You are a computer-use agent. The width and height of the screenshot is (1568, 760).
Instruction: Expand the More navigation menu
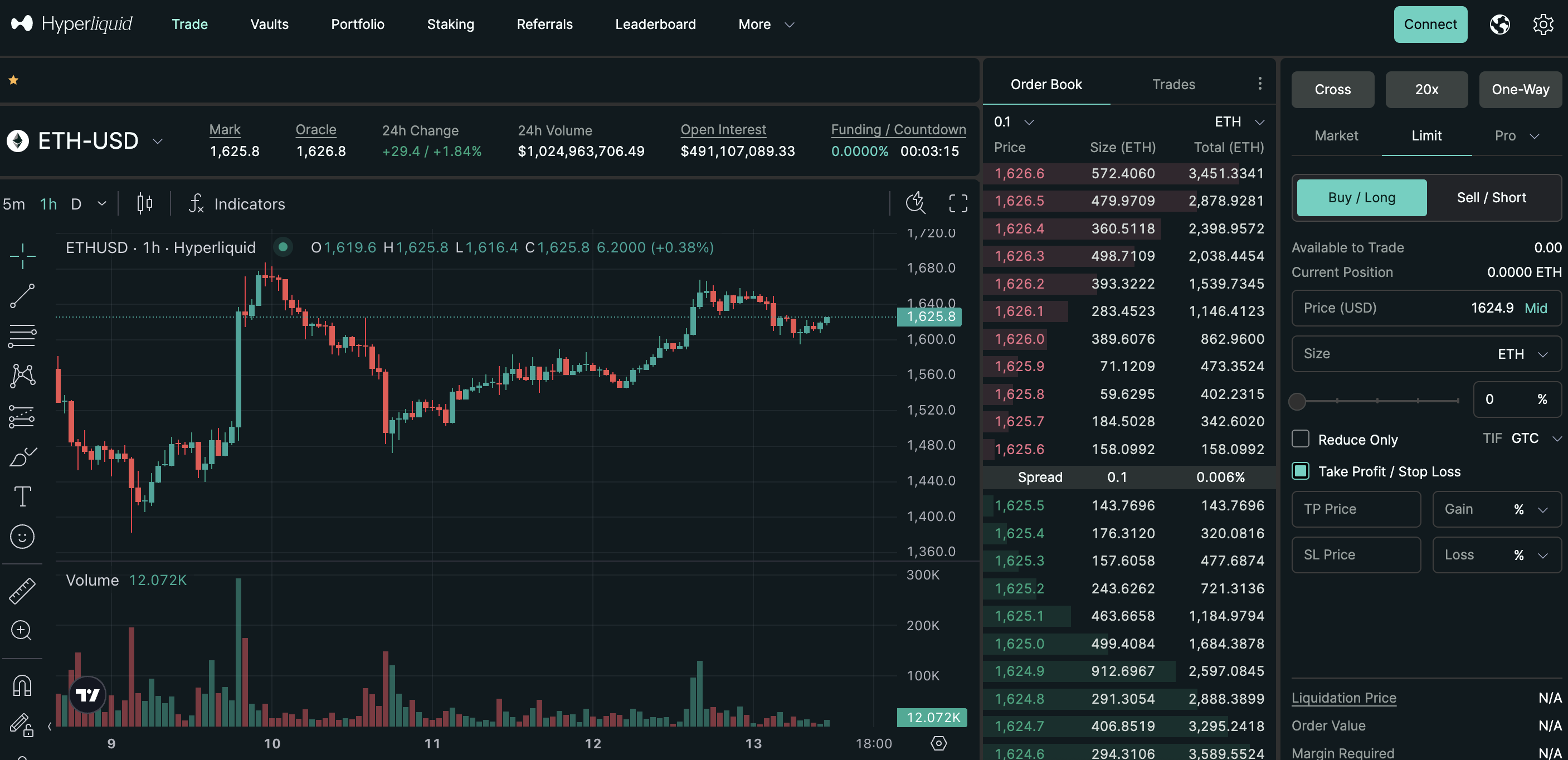pyautogui.click(x=766, y=25)
